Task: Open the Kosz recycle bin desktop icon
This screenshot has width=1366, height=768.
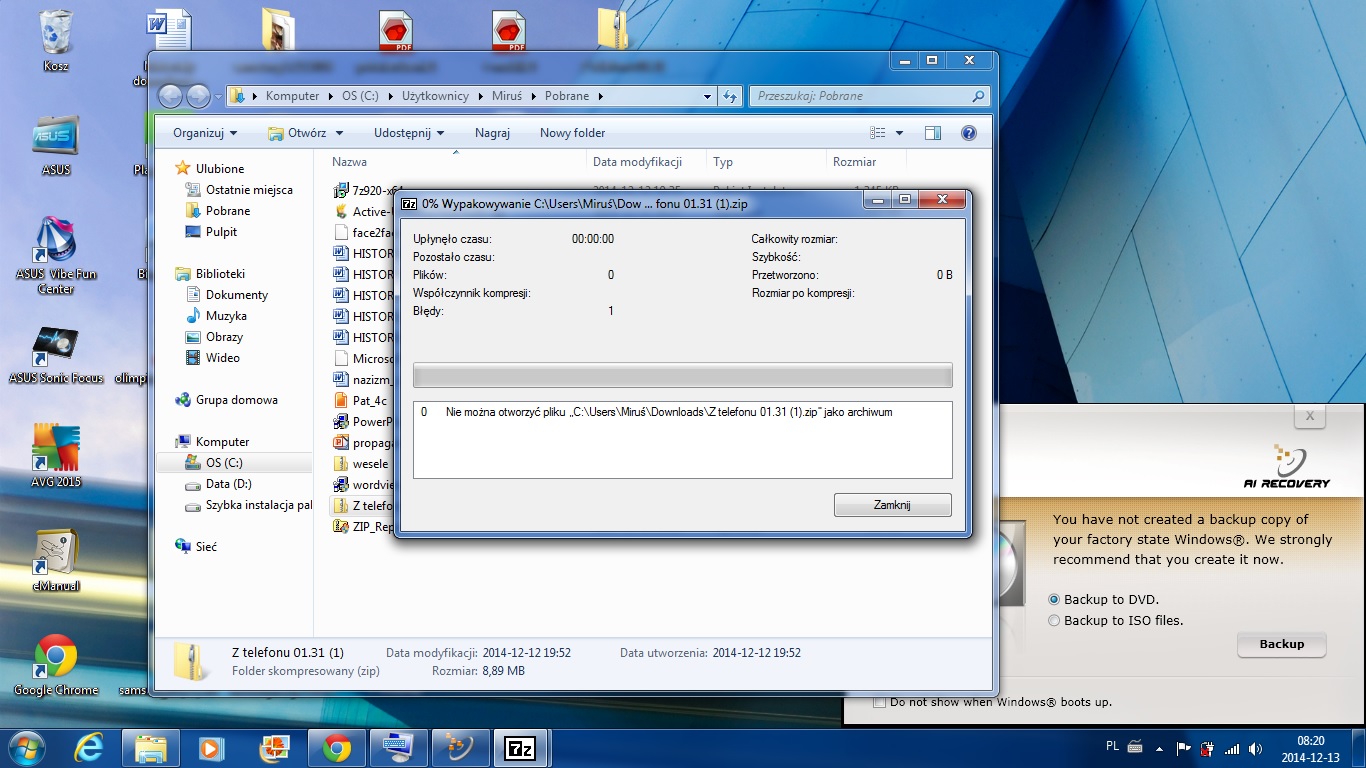Action: [x=56, y=40]
